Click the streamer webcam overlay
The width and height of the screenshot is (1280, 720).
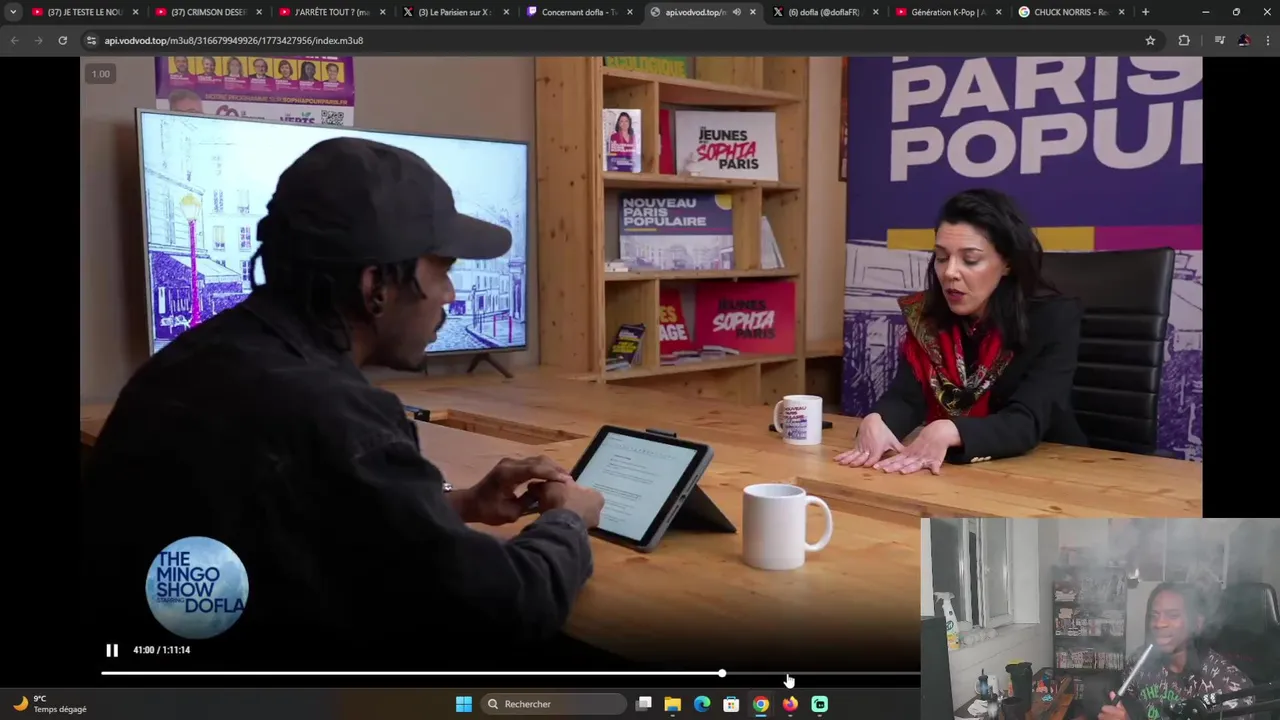(1100, 618)
